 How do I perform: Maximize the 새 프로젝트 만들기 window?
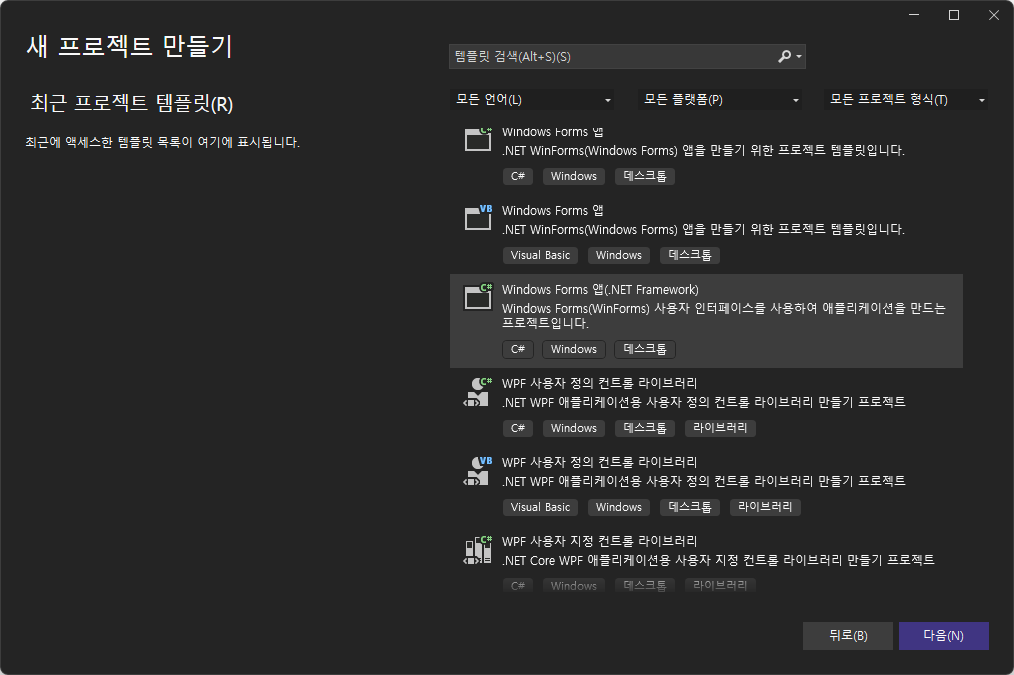coord(954,15)
